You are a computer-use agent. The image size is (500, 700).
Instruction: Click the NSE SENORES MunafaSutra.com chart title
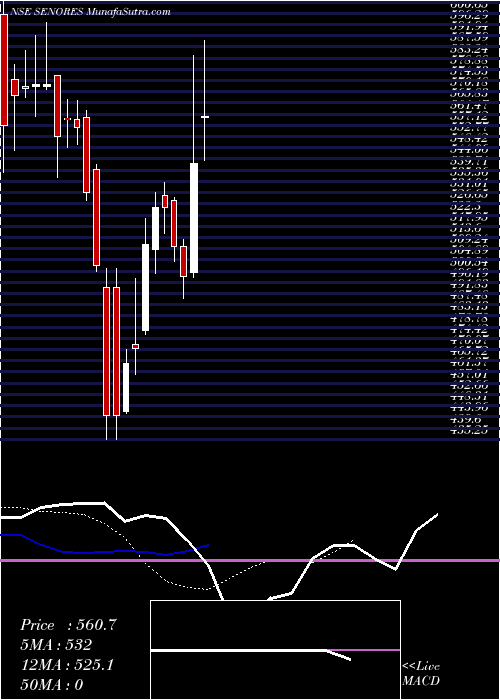pyautogui.click(x=89, y=12)
